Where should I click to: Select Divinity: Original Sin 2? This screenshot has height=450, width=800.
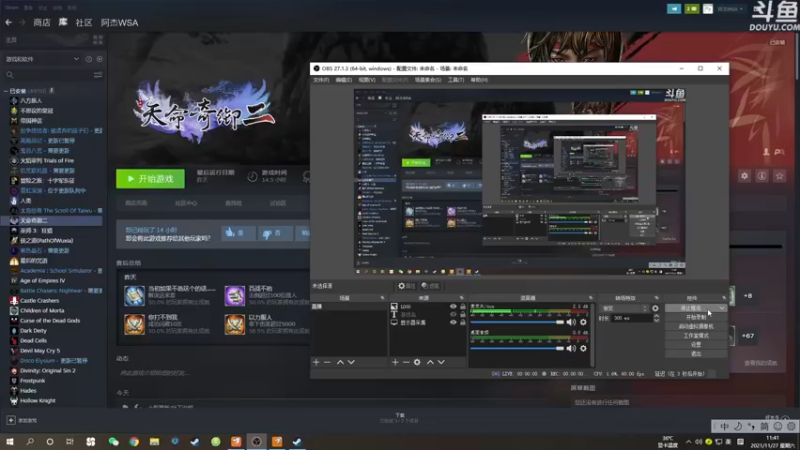pos(48,370)
